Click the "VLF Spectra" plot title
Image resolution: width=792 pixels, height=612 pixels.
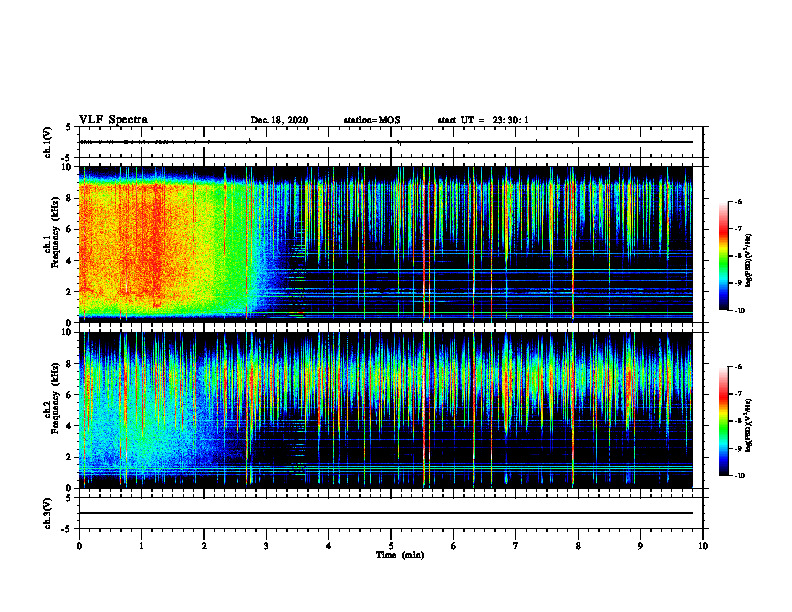coord(113,120)
